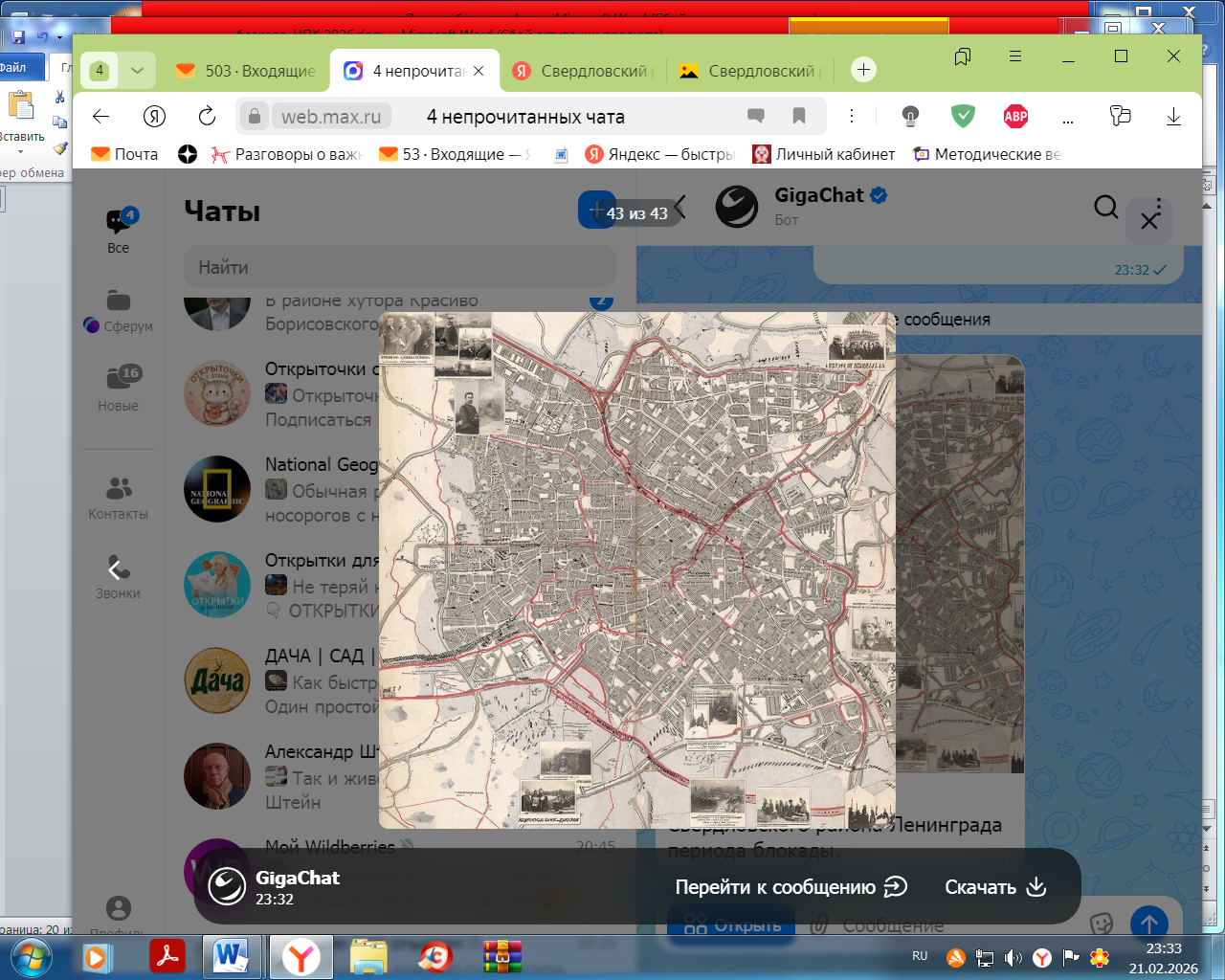Open a new browser tab
Viewport: 1225px width, 980px height.
pos(863,70)
